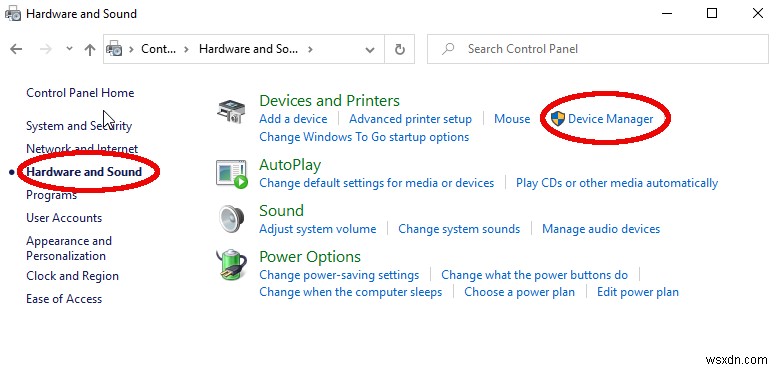Expand the chevron after 'Hardware and So...' breadcrumb
The width and height of the screenshot is (779, 370).
click(x=310, y=49)
